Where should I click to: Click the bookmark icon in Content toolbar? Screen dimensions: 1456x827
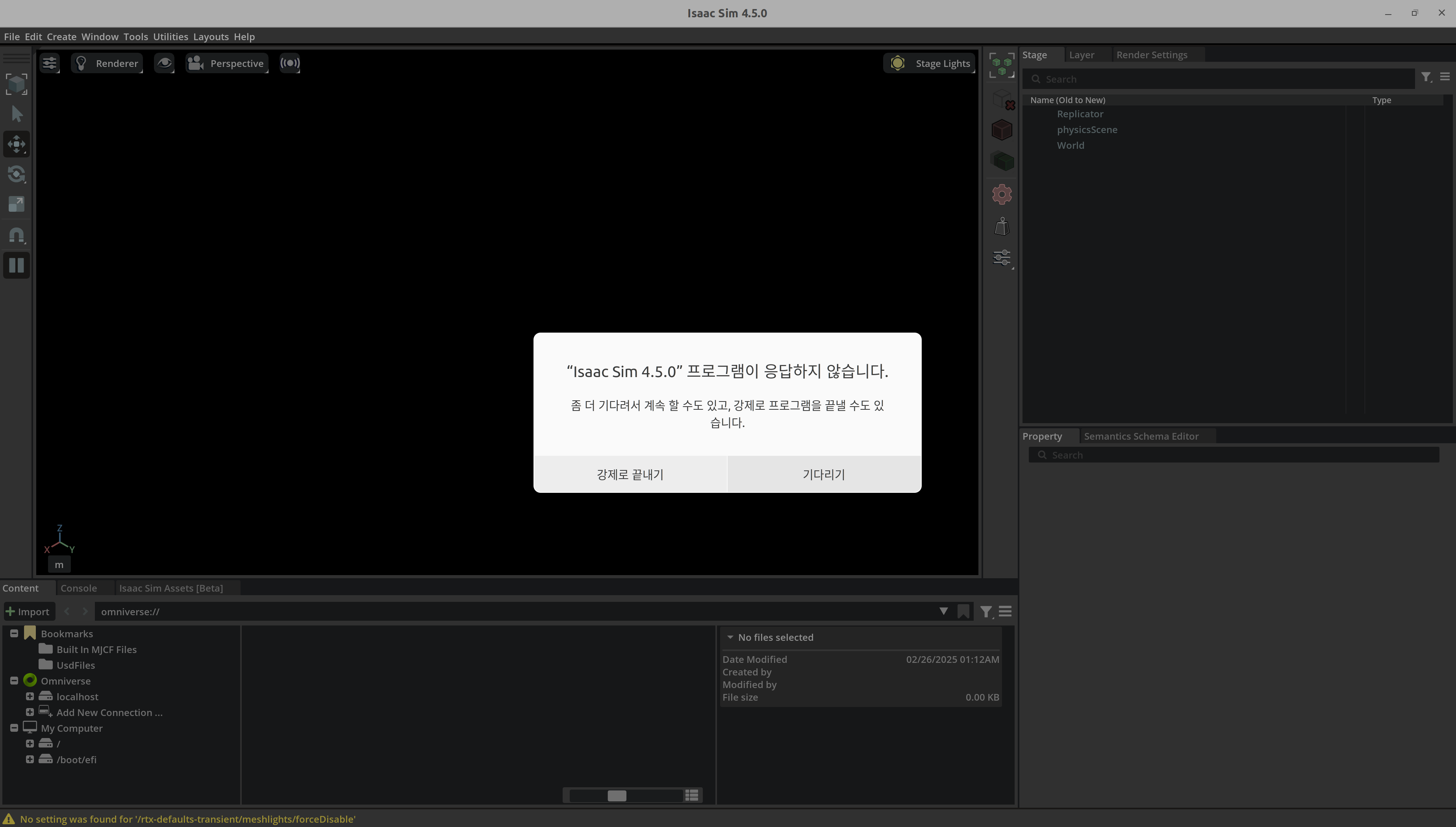pyautogui.click(x=963, y=612)
